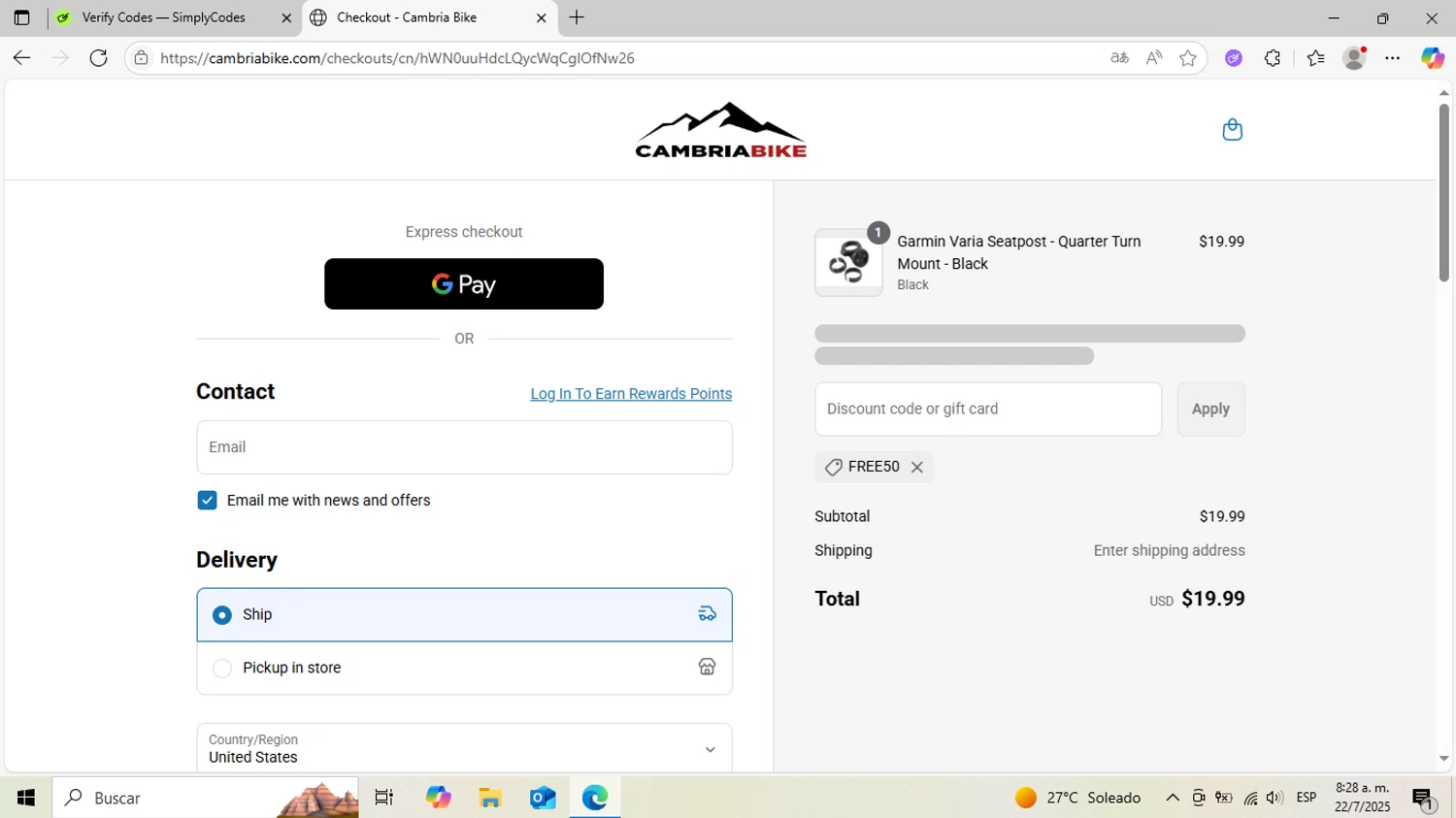Go back to previous page
1456x818 pixels.
point(21,58)
